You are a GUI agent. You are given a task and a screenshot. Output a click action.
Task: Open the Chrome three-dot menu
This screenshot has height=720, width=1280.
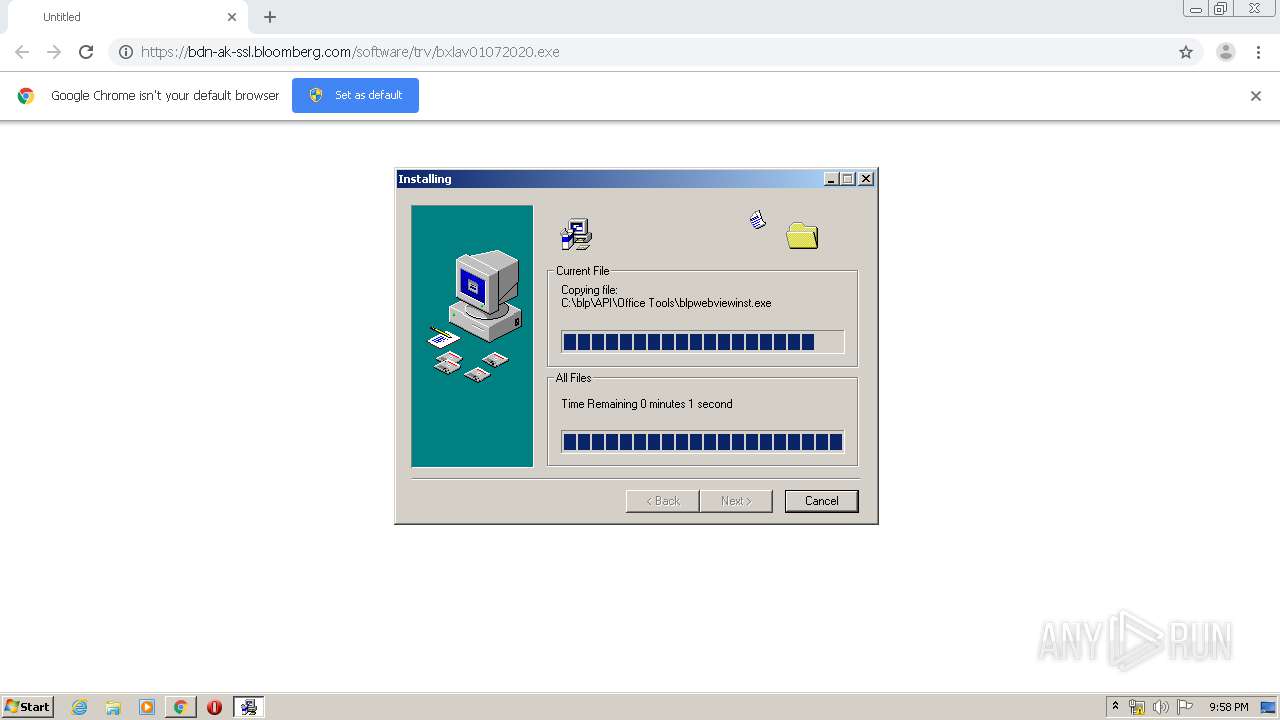click(x=1258, y=52)
